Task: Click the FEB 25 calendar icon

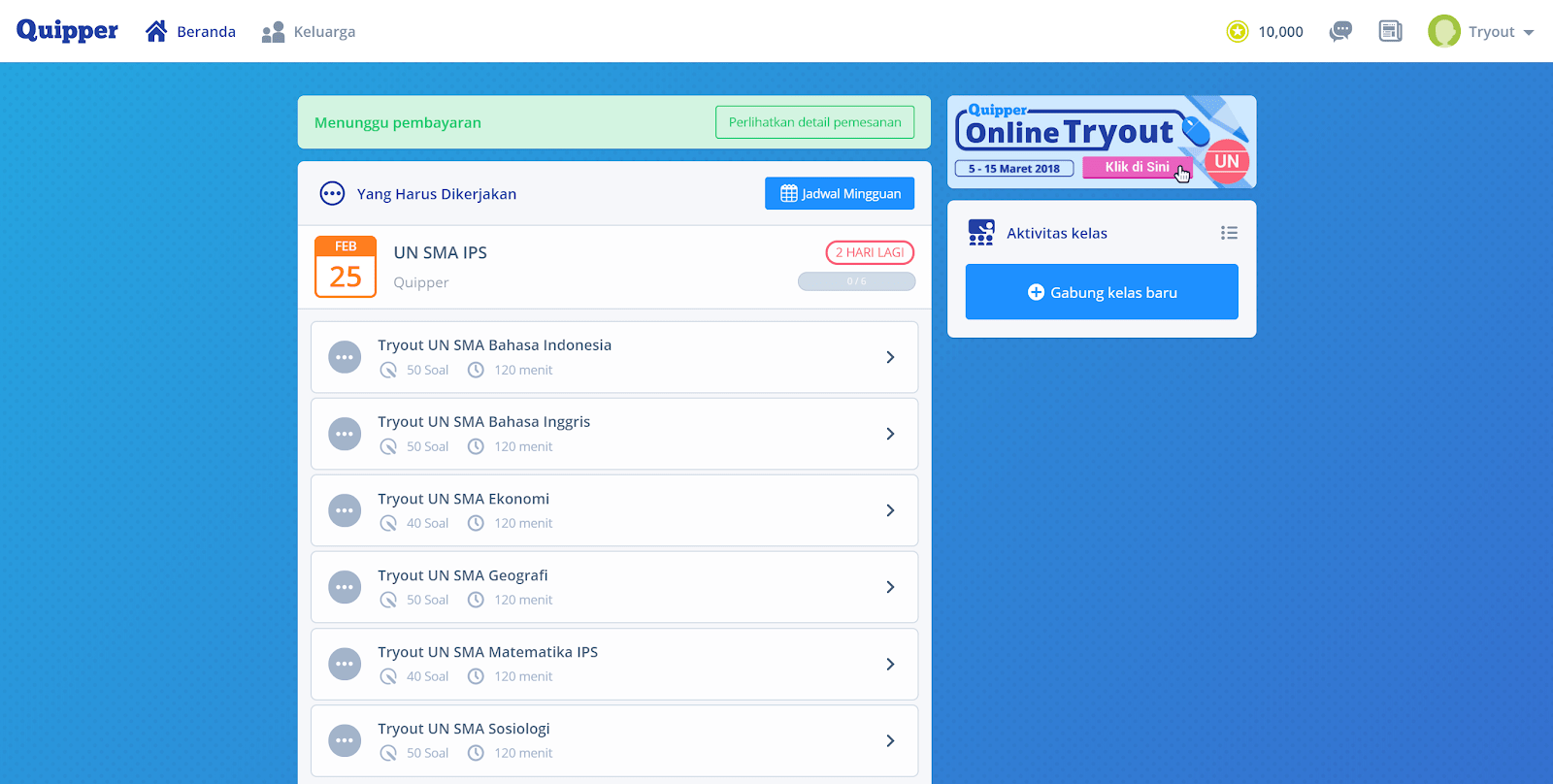Action: (x=346, y=267)
